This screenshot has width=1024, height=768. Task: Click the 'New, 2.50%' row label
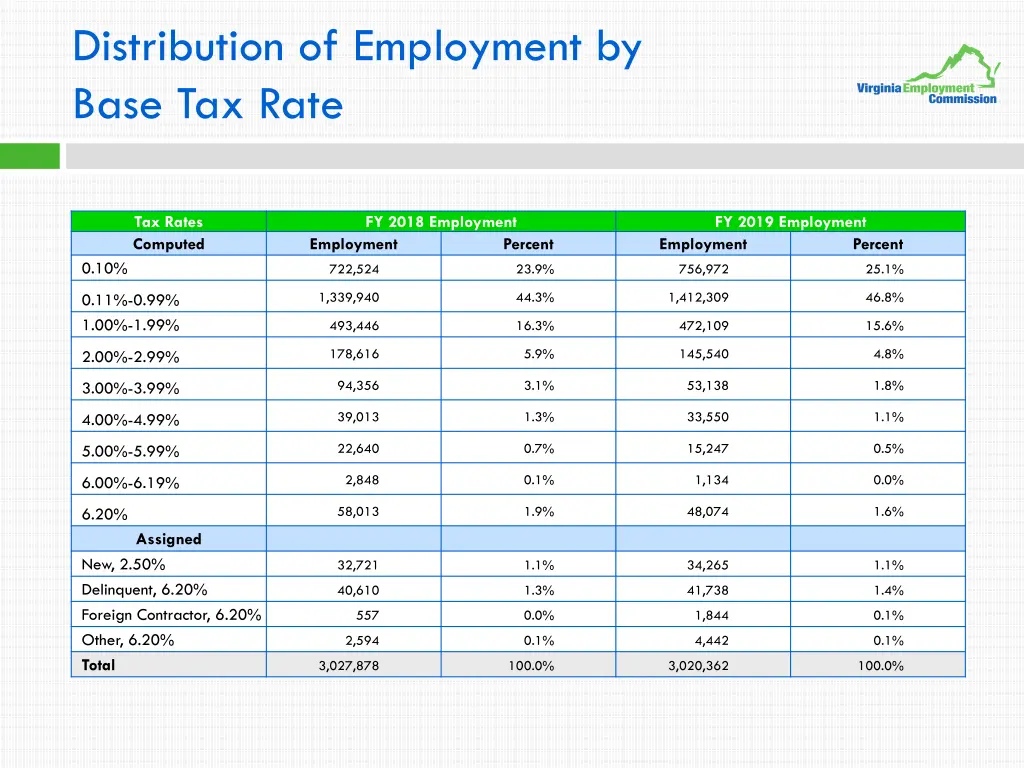(123, 564)
